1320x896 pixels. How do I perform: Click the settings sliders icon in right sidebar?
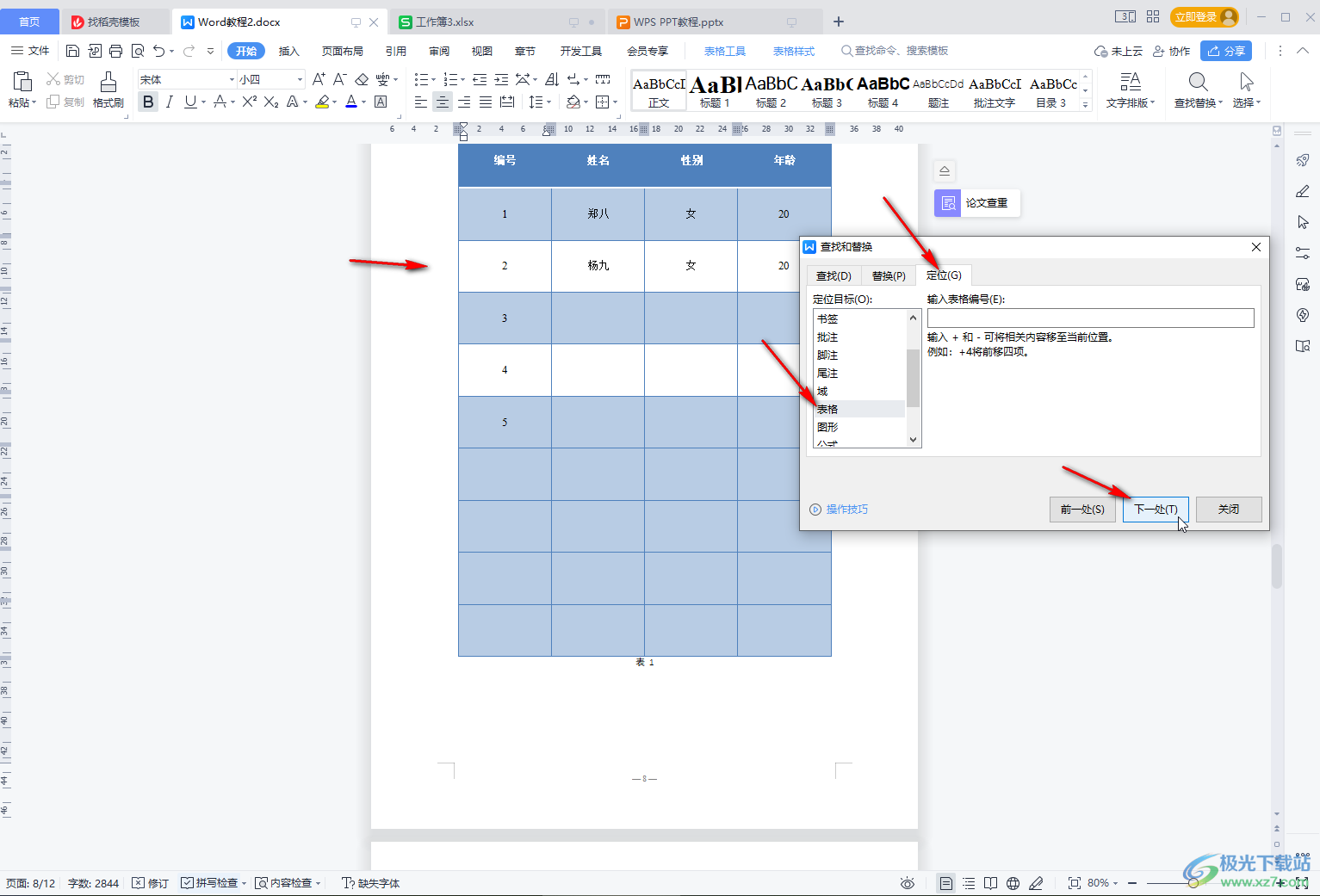coord(1303,253)
